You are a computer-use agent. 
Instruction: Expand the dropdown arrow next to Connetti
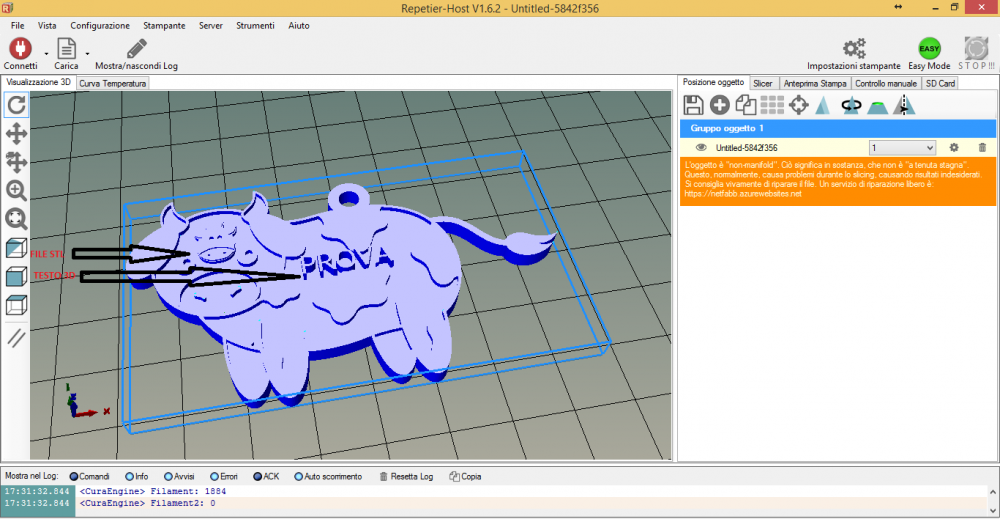(46, 53)
